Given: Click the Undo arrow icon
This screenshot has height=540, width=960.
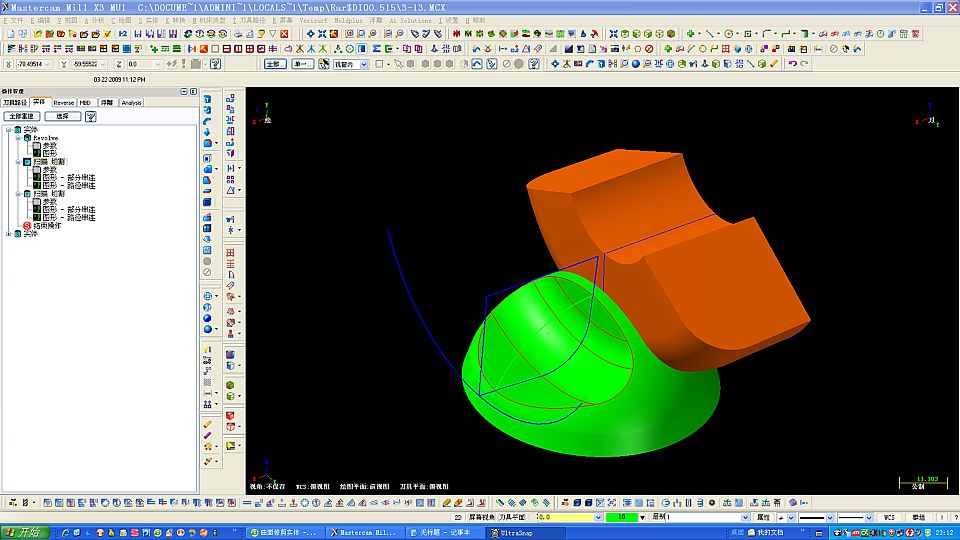Looking at the screenshot, I should point(793,64).
